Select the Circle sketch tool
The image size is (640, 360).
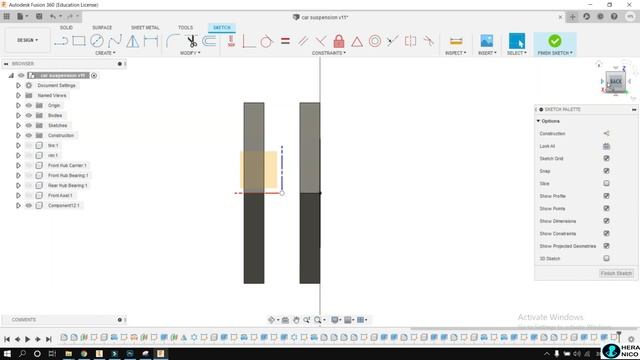click(97, 41)
